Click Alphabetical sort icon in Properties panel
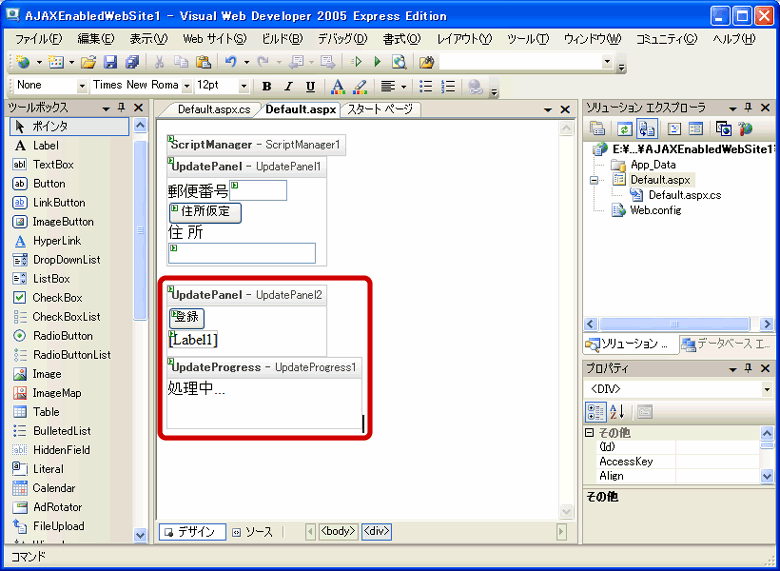The width and height of the screenshot is (780, 571). pos(617,412)
